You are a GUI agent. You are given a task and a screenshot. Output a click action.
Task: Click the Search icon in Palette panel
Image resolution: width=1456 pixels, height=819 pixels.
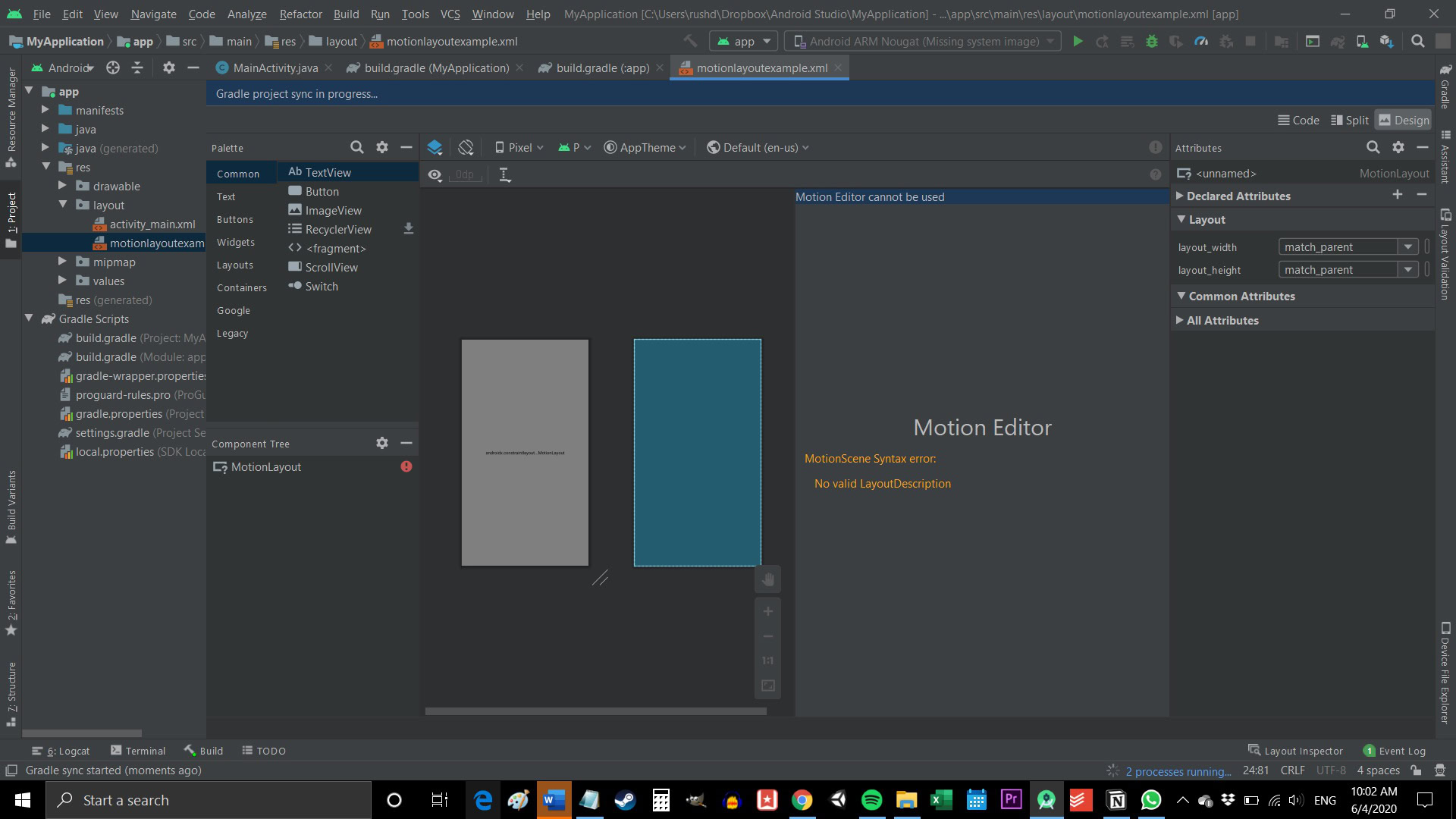[356, 147]
